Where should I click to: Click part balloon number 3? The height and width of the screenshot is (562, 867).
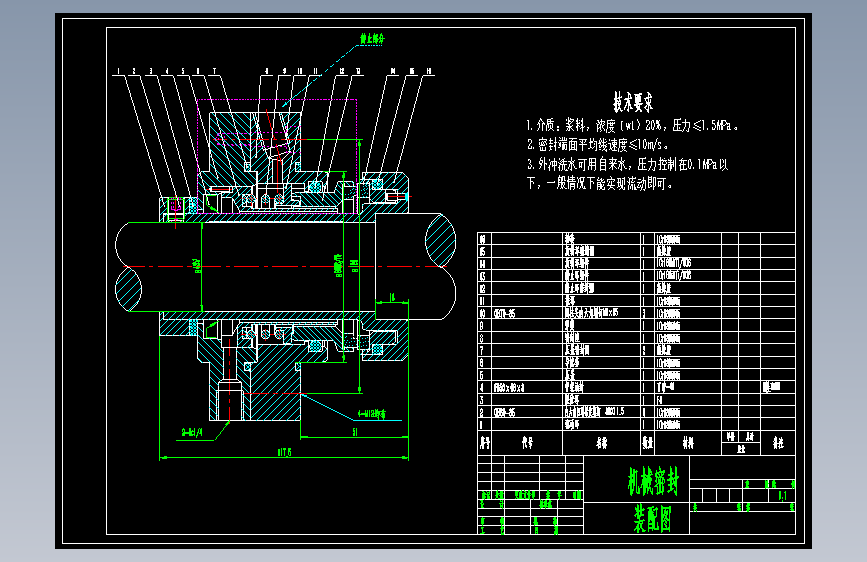[x=150, y=71]
